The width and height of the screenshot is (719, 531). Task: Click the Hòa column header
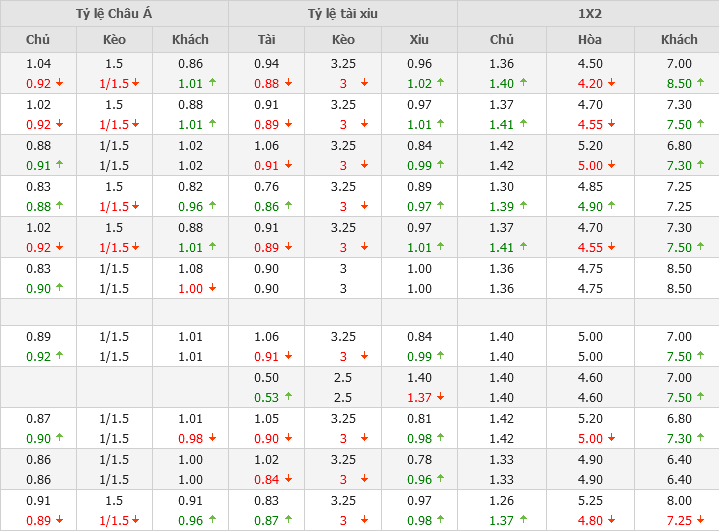point(590,40)
